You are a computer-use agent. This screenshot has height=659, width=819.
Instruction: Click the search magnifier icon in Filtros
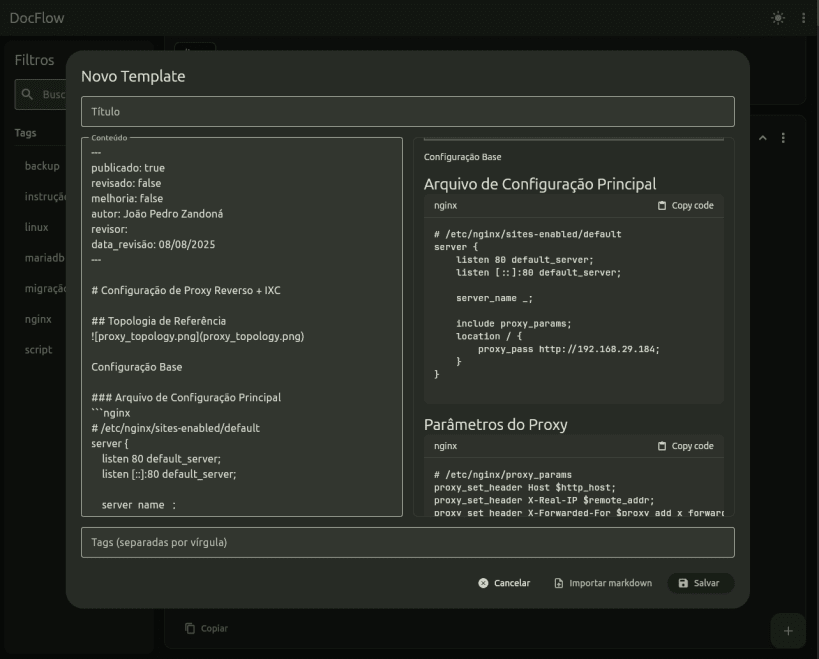27,94
